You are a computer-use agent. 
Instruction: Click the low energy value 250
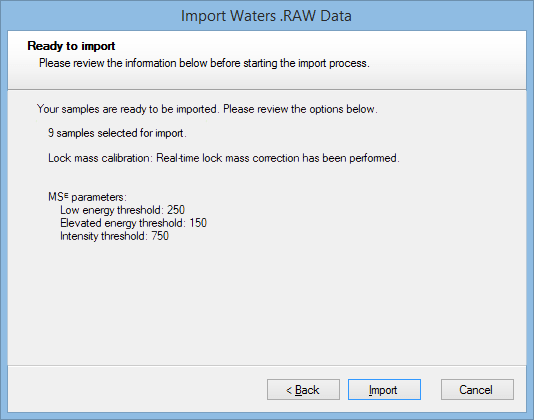[176, 210]
